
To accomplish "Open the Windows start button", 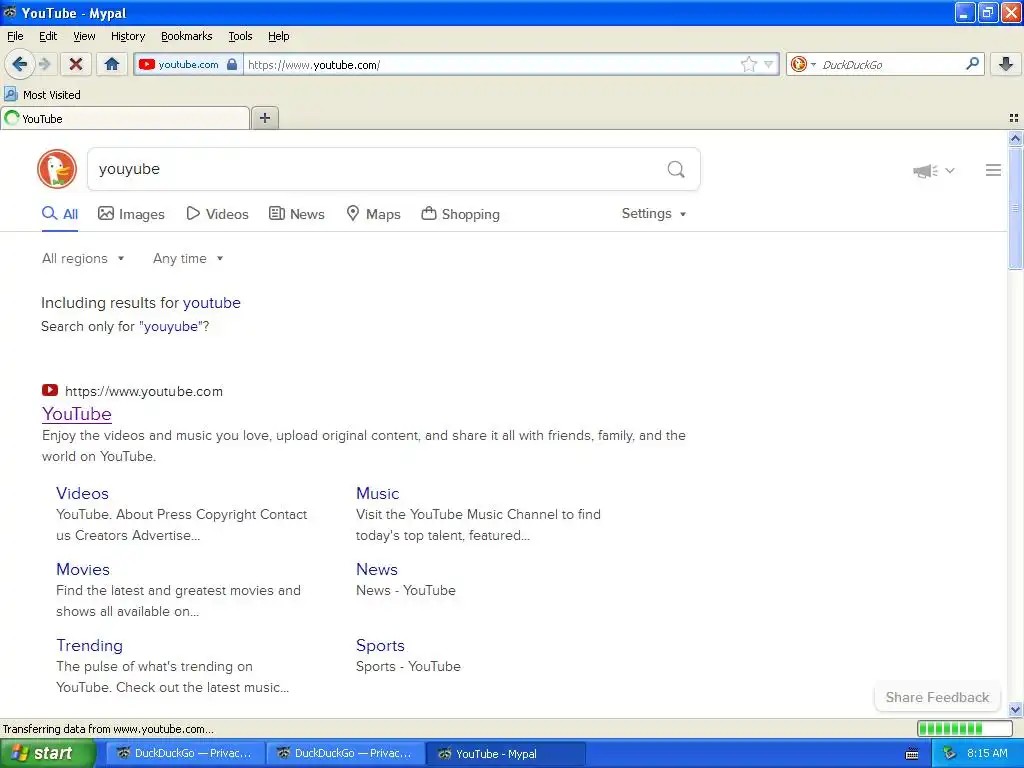I will (46, 753).
